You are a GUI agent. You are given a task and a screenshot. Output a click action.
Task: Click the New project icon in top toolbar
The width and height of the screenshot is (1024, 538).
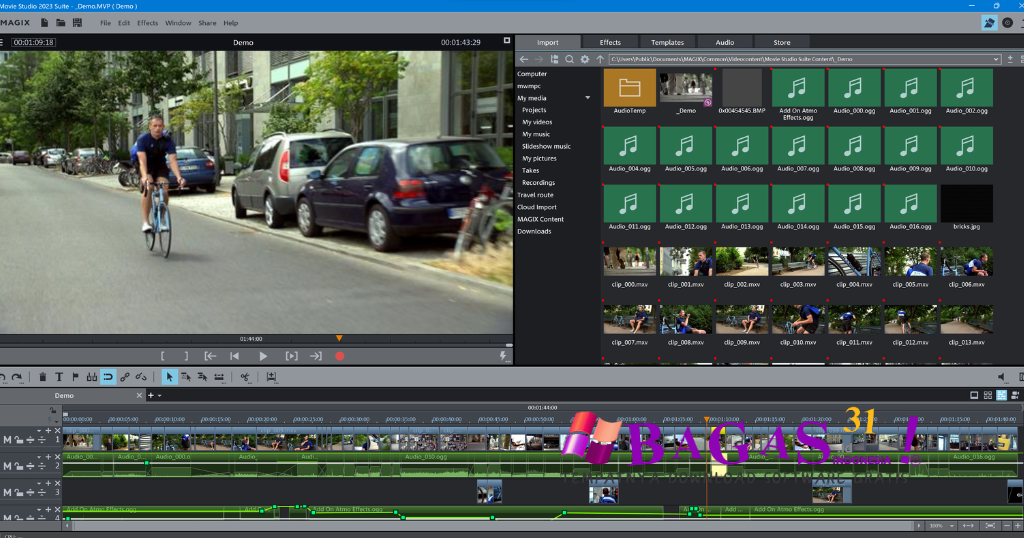pos(44,23)
